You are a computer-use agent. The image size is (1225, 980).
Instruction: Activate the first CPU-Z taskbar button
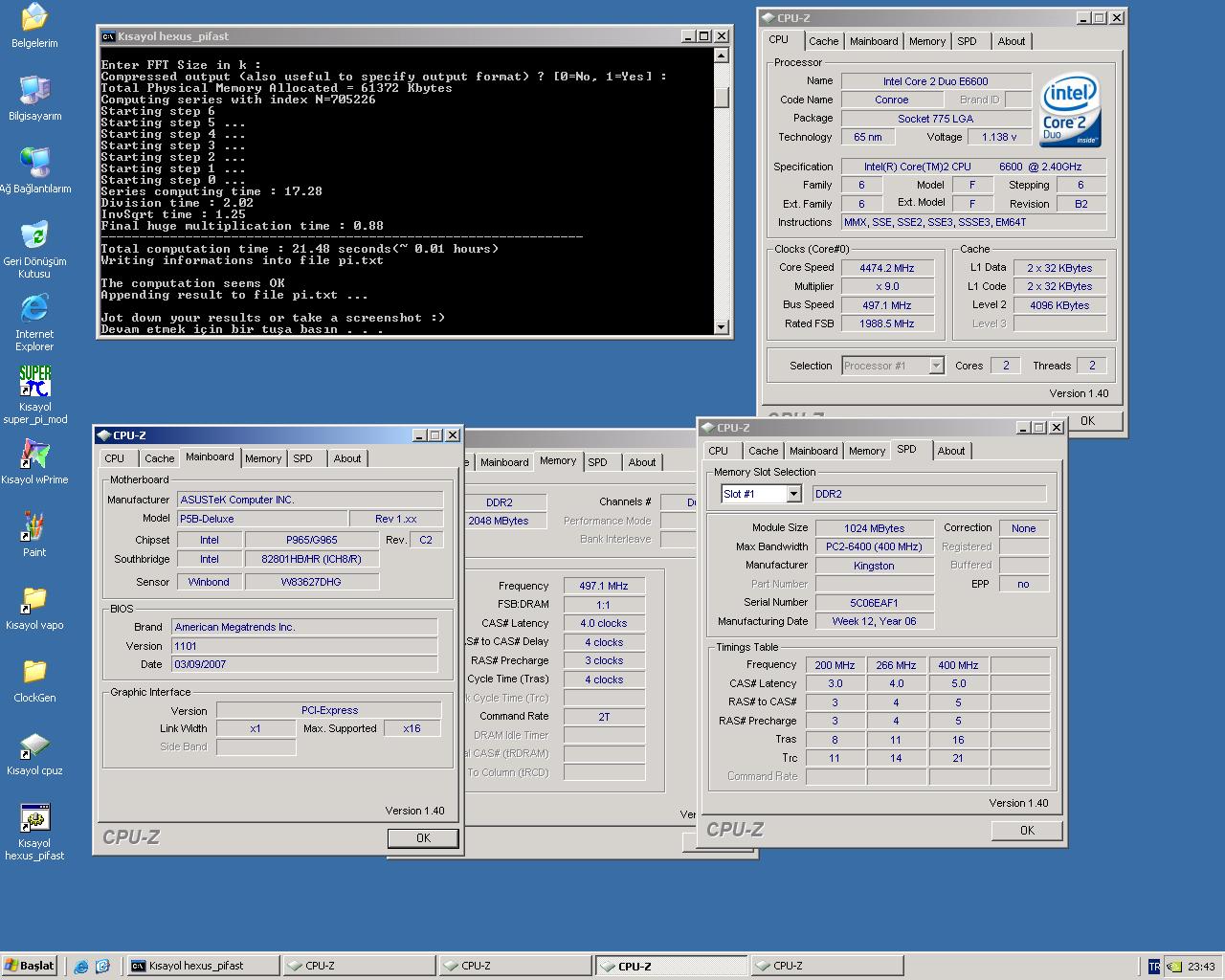[x=360, y=967]
